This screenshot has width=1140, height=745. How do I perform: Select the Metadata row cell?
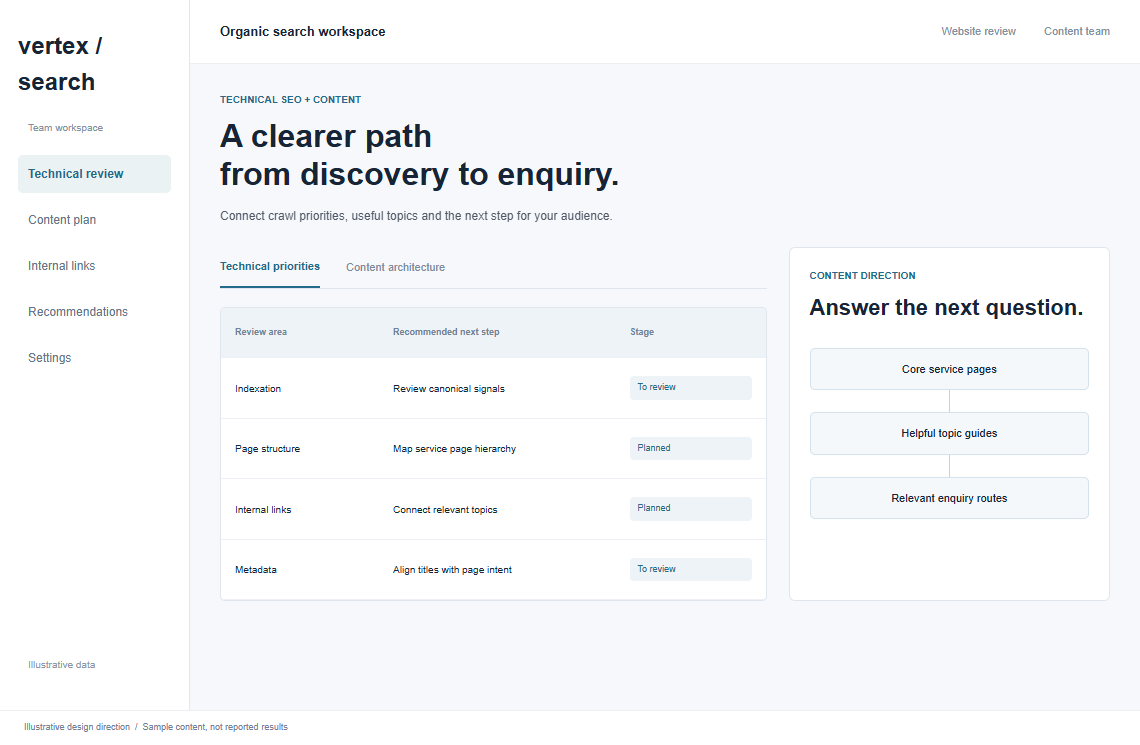tap(256, 570)
